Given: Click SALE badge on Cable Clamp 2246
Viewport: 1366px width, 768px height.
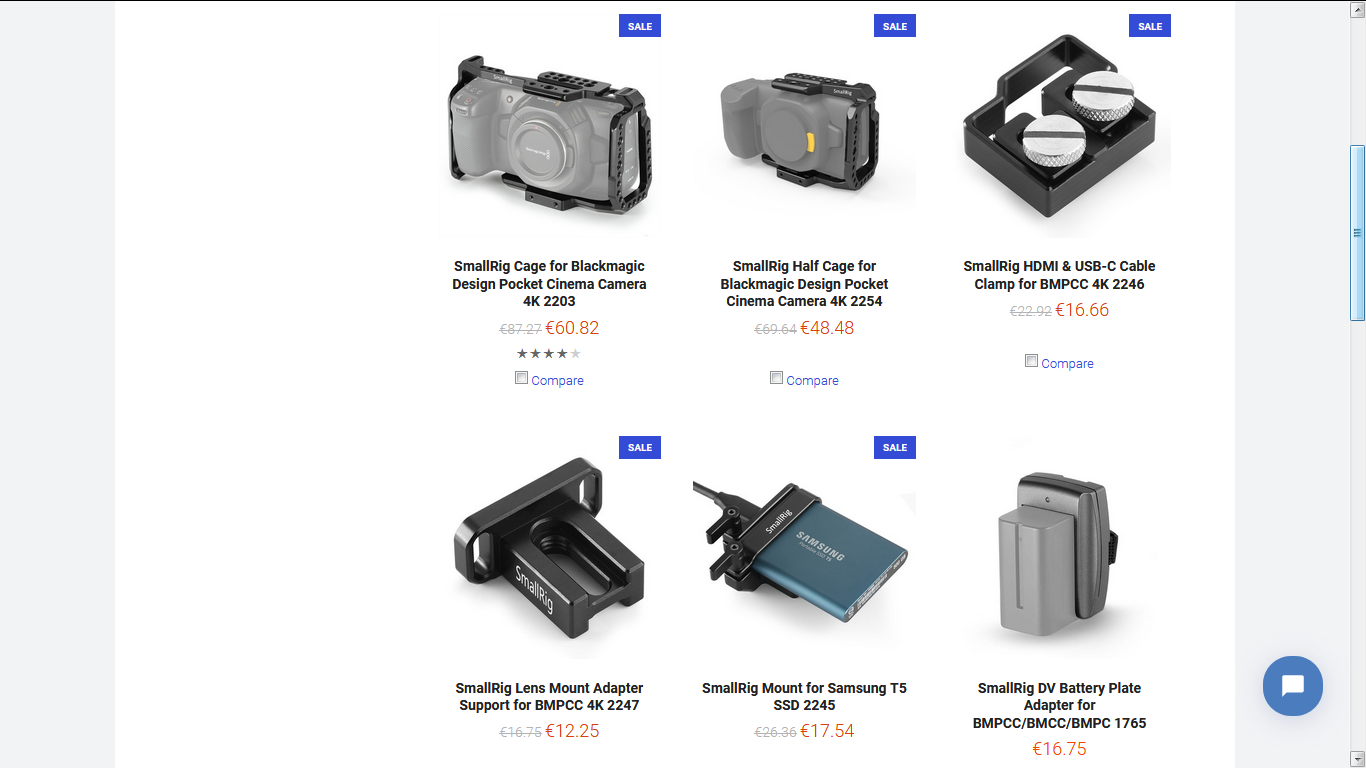Looking at the screenshot, I should 1150,26.
